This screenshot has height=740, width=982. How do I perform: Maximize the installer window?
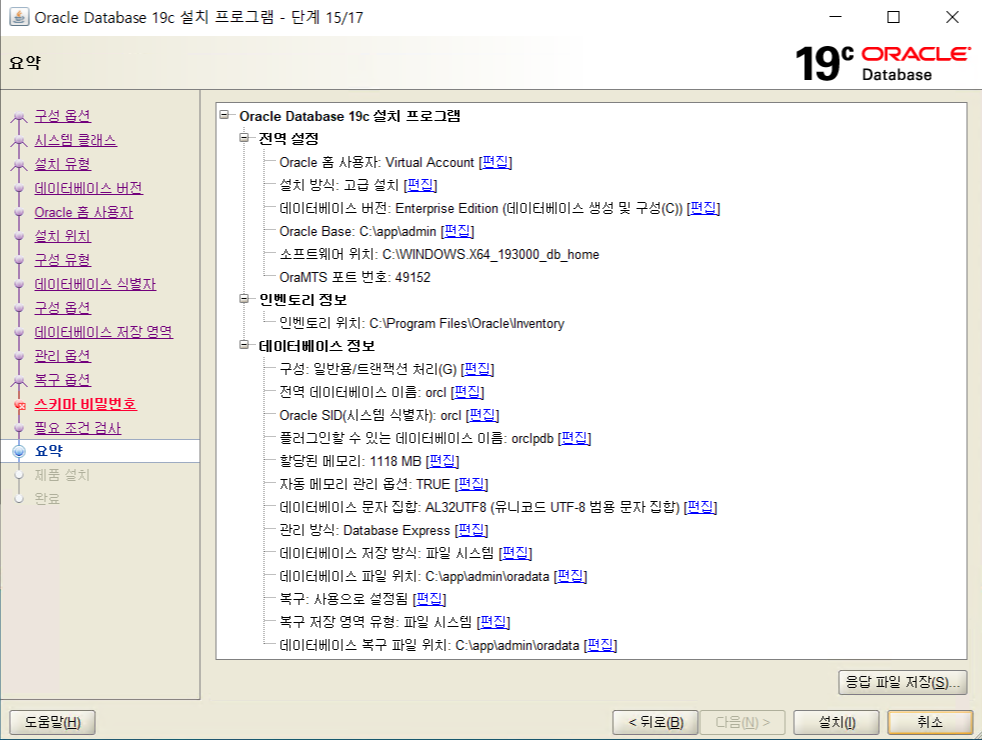point(894,17)
